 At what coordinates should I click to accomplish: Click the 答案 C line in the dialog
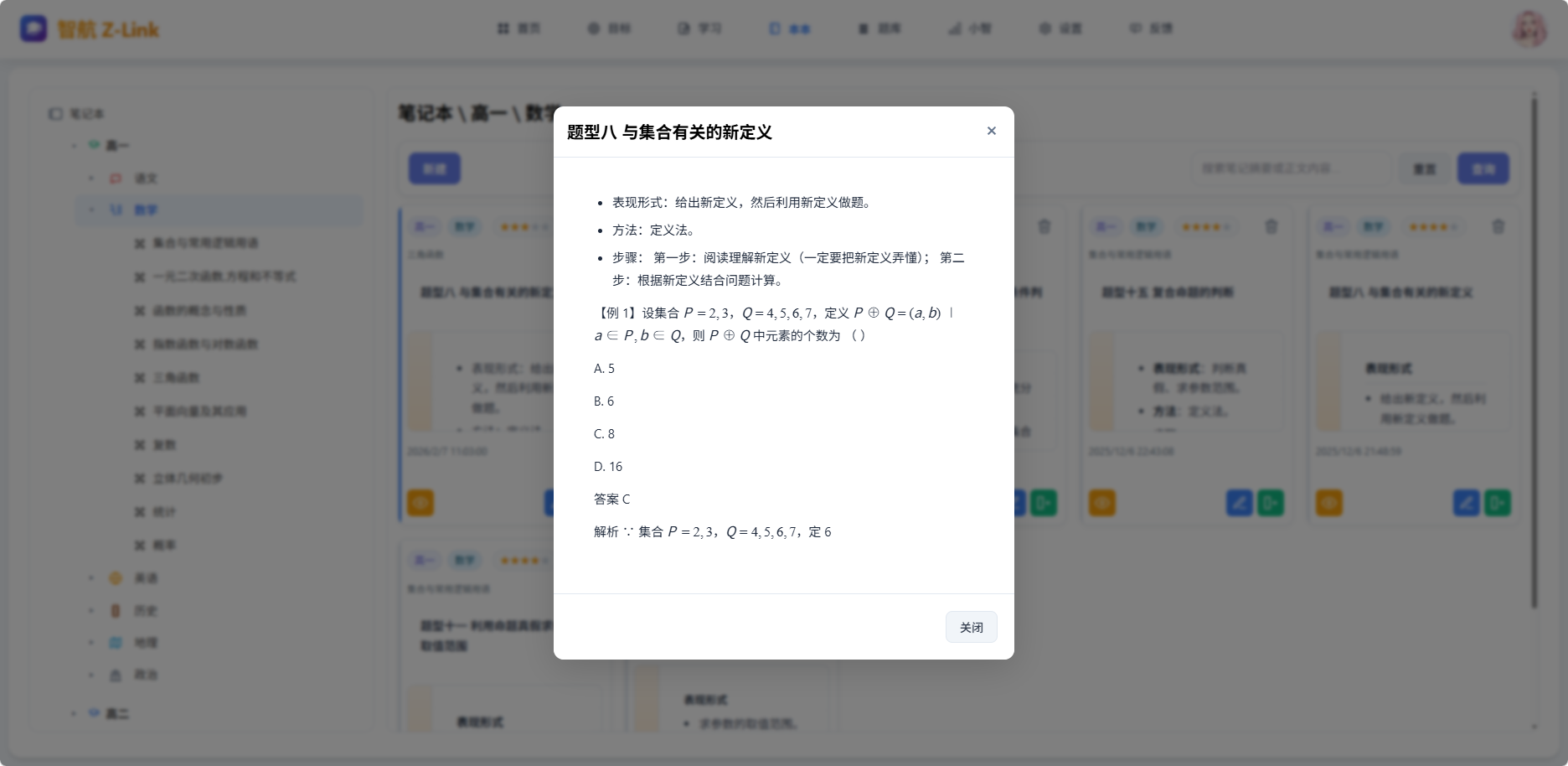[x=611, y=499]
